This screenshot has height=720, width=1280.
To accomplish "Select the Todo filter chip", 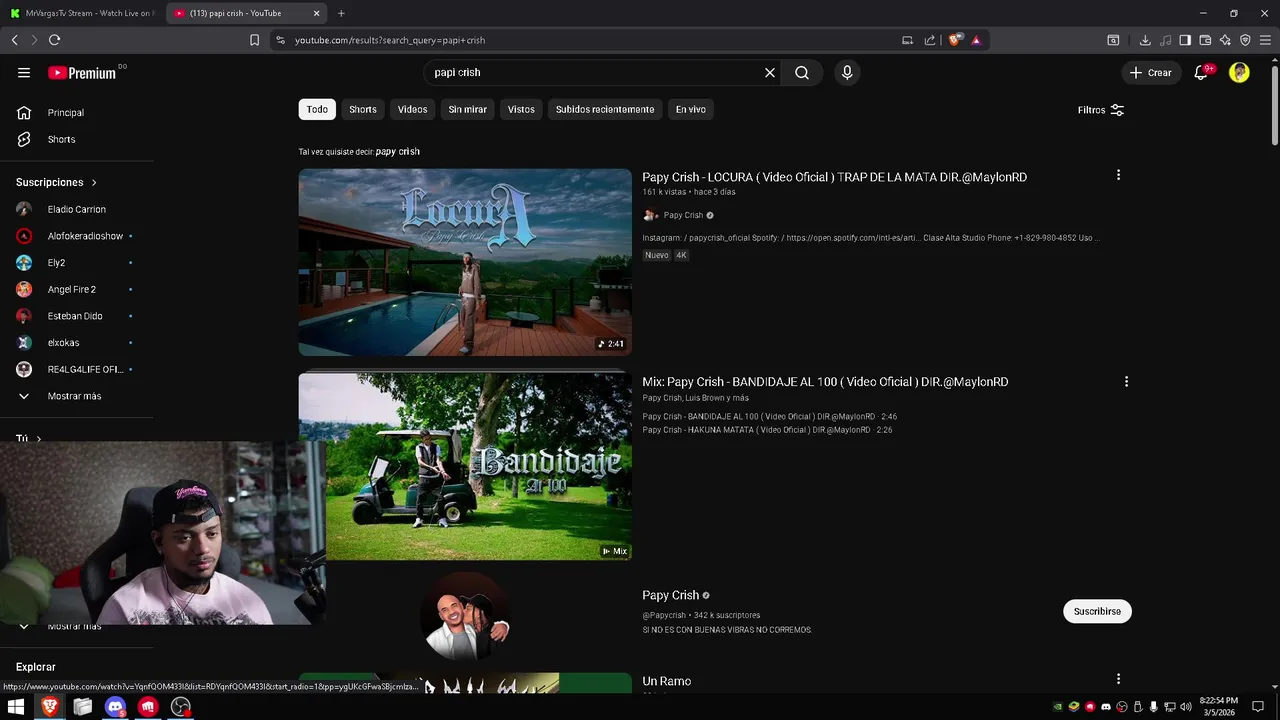I will click(317, 109).
